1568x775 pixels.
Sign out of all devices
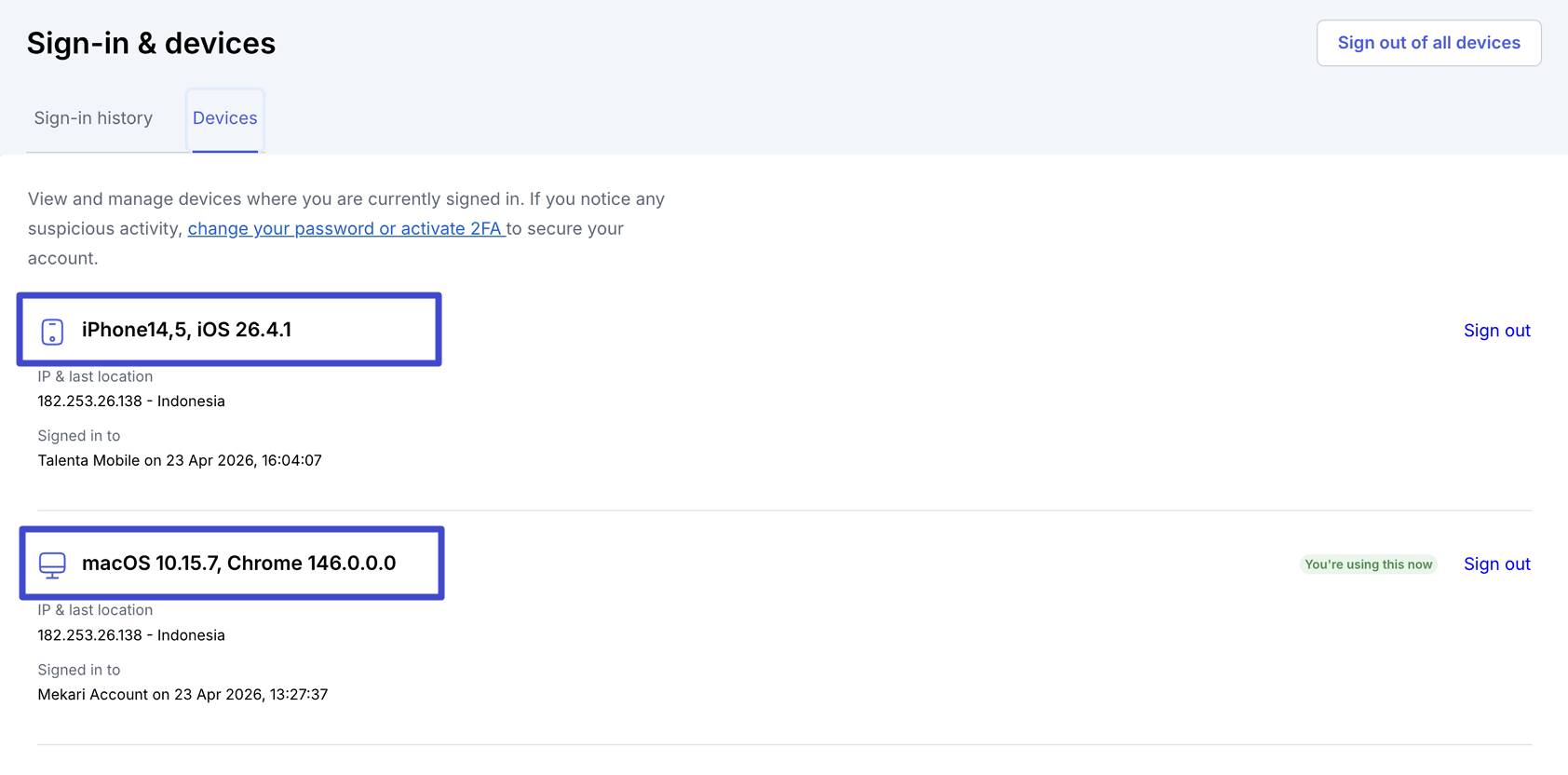click(1428, 43)
